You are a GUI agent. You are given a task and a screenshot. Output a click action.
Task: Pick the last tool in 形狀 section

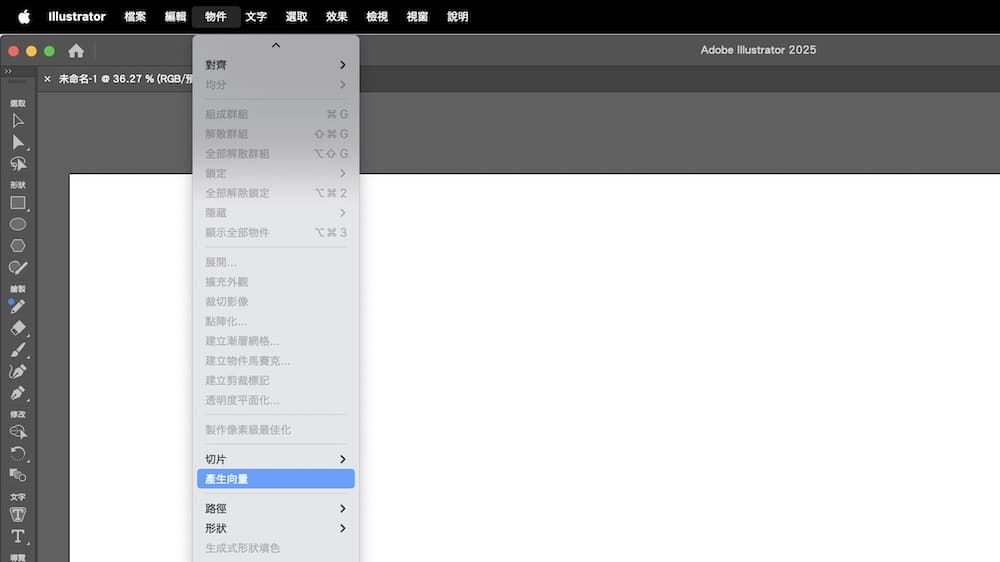(18, 267)
